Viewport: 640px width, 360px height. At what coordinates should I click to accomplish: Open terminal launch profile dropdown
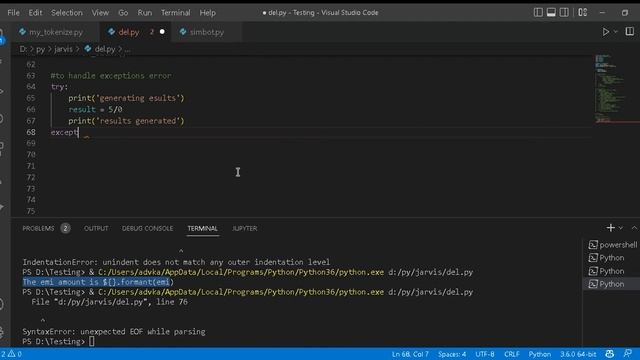pyautogui.click(x=620, y=228)
